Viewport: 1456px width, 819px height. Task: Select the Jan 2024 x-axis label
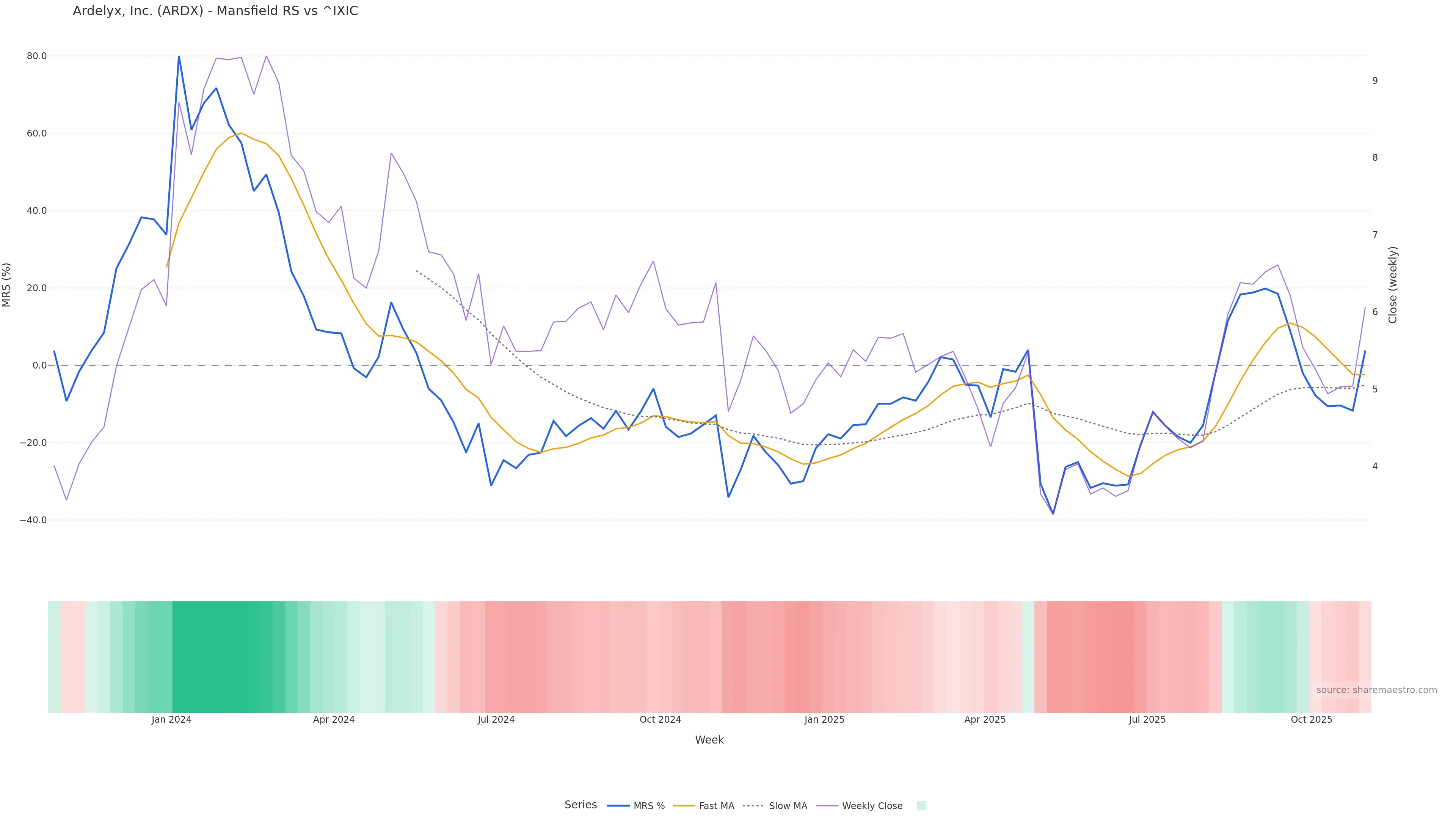click(171, 720)
